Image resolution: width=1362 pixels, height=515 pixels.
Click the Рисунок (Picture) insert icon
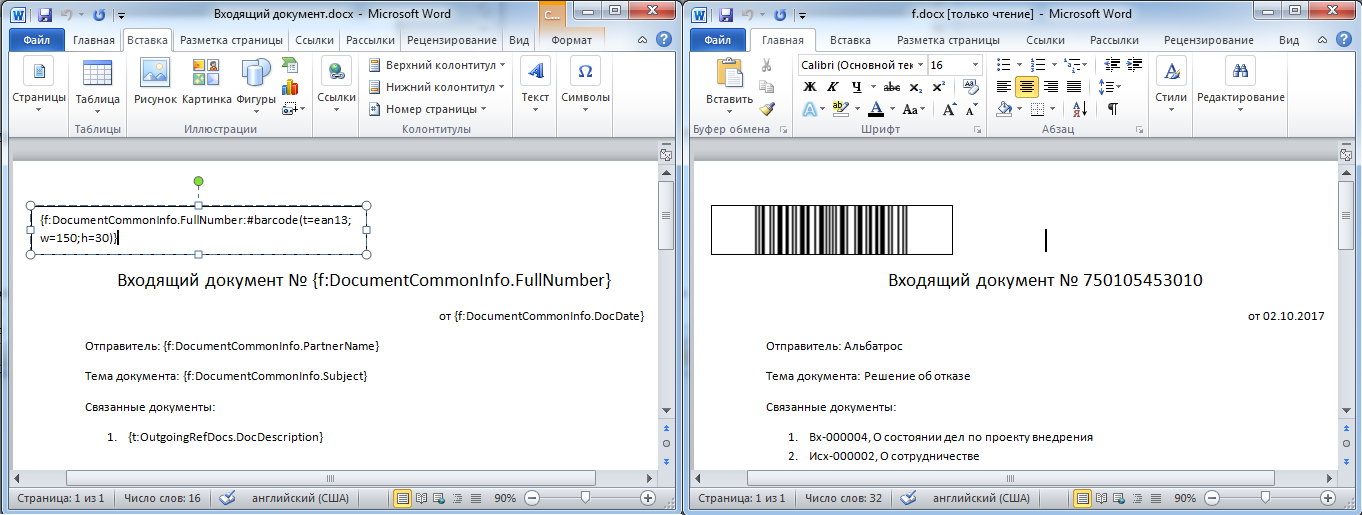tap(155, 81)
